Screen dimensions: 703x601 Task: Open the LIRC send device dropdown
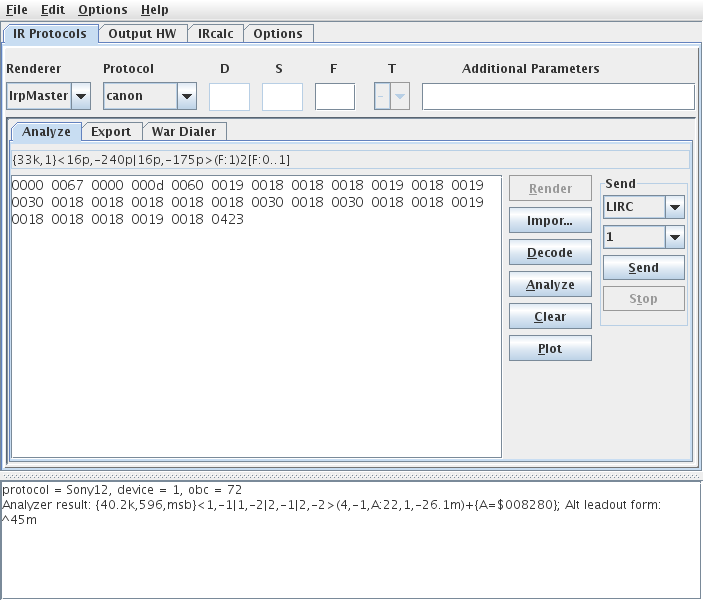[x=674, y=207]
